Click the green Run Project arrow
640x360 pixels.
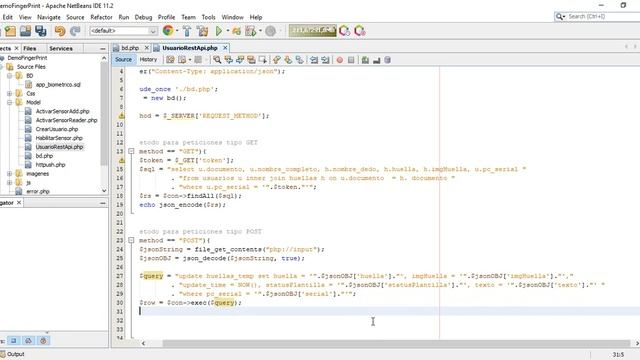(219, 31)
